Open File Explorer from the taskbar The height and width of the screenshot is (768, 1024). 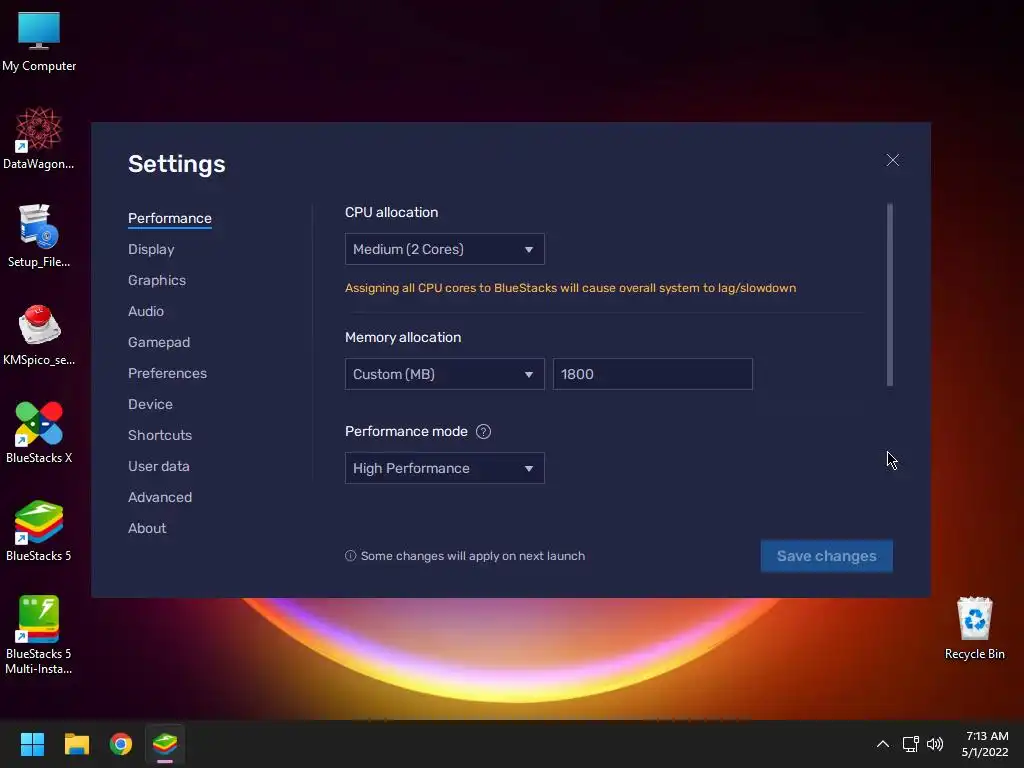pos(76,744)
